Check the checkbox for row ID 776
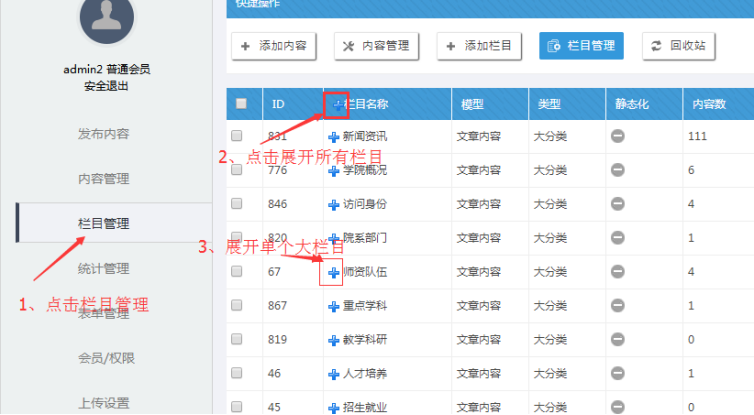The image size is (754, 415). point(237,170)
